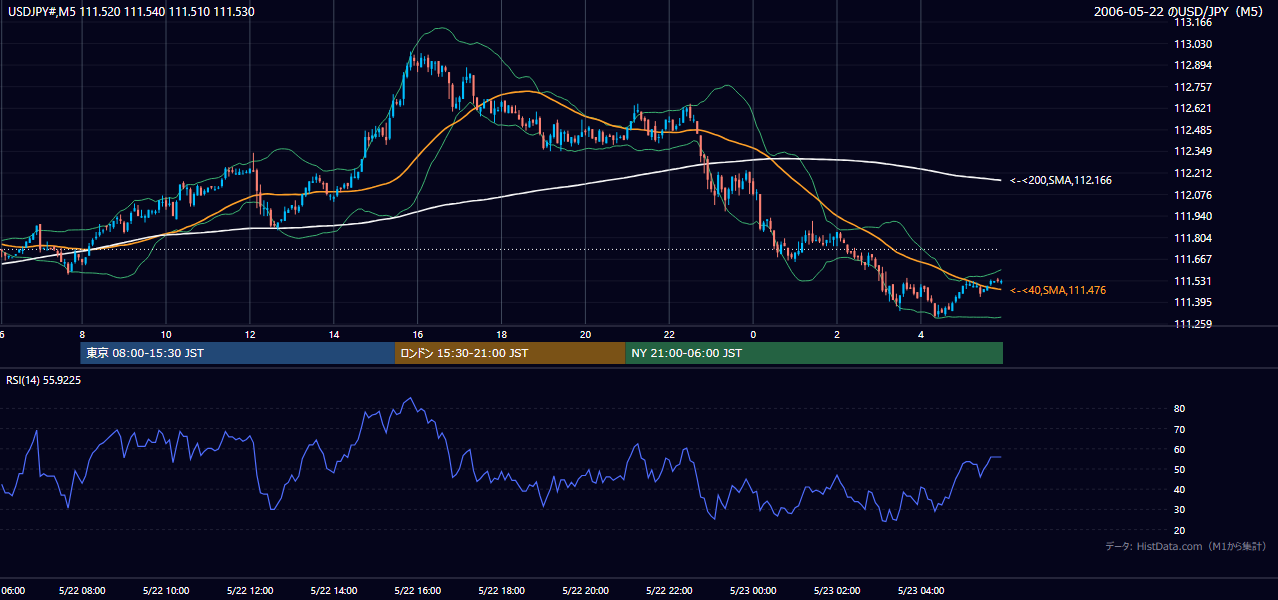The width and height of the screenshot is (1278, 600).
Task: Click the 5/23 04:00 time axis label
Action: [x=921, y=591]
